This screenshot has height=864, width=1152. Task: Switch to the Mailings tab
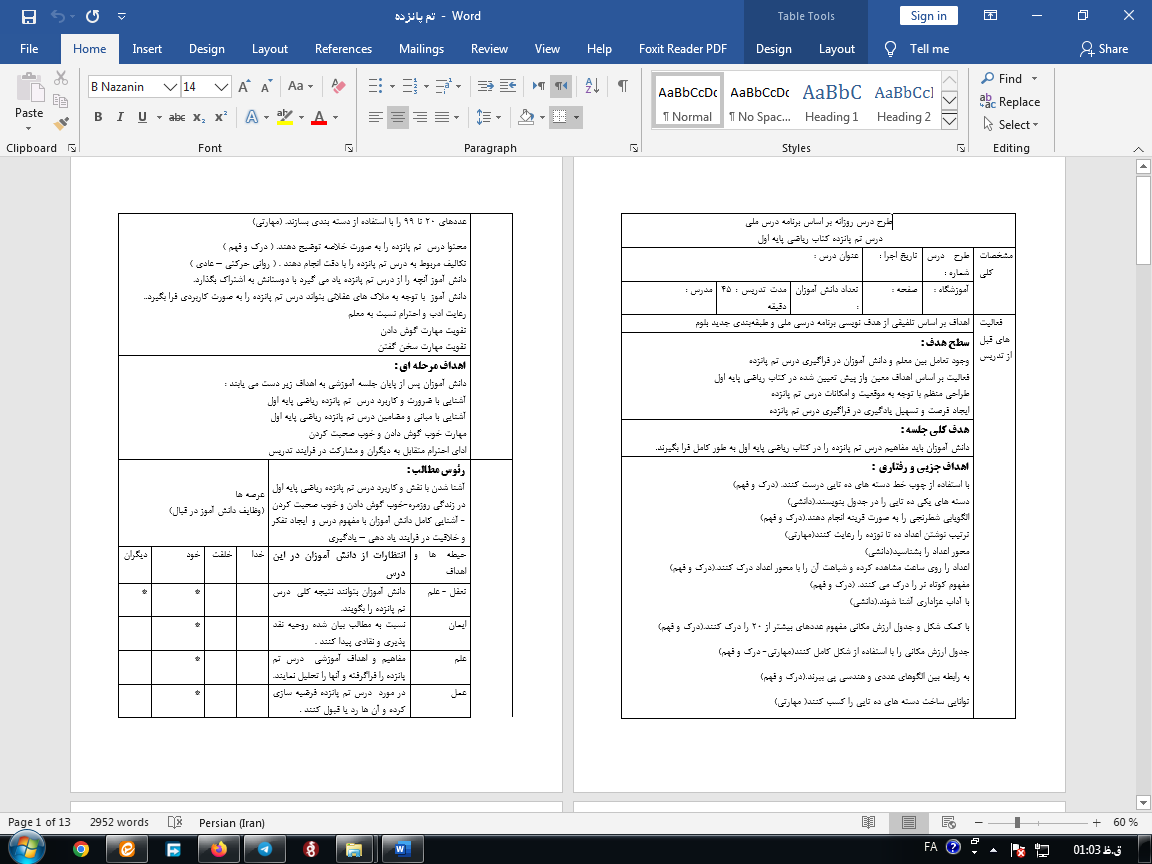(421, 49)
